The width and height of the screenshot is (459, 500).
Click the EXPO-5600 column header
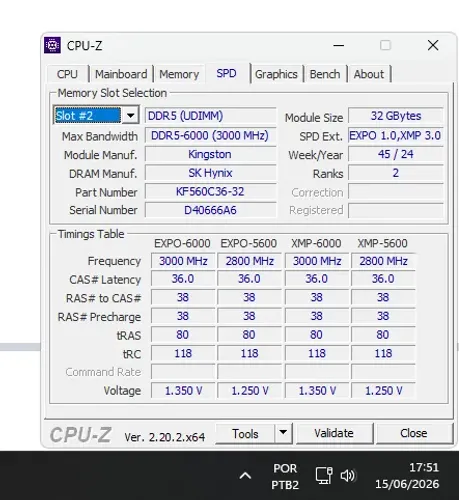coord(249,243)
